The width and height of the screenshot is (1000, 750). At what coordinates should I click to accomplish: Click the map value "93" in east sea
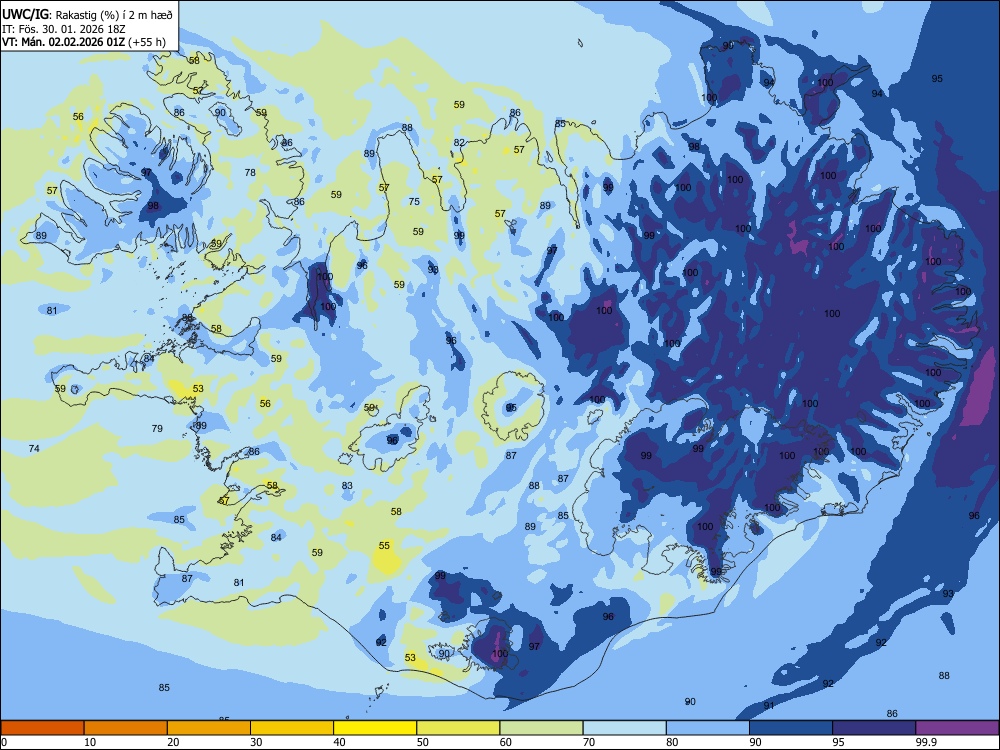(948, 593)
